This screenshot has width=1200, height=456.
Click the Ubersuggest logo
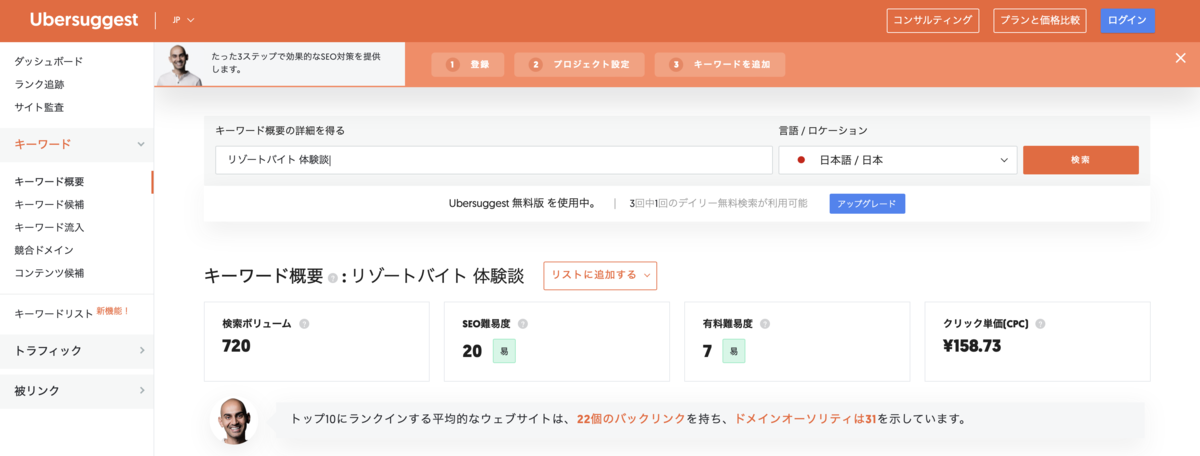[x=86, y=20]
